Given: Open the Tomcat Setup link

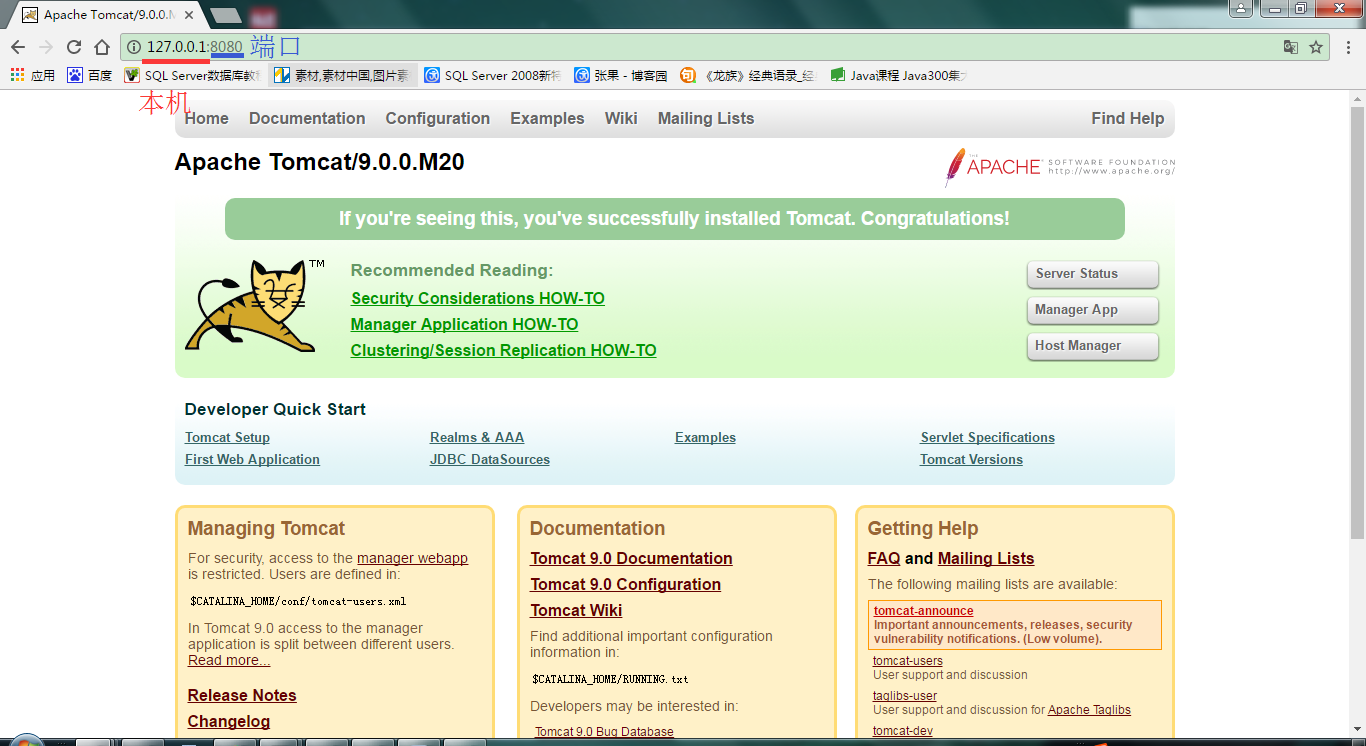Looking at the screenshot, I should click(227, 437).
